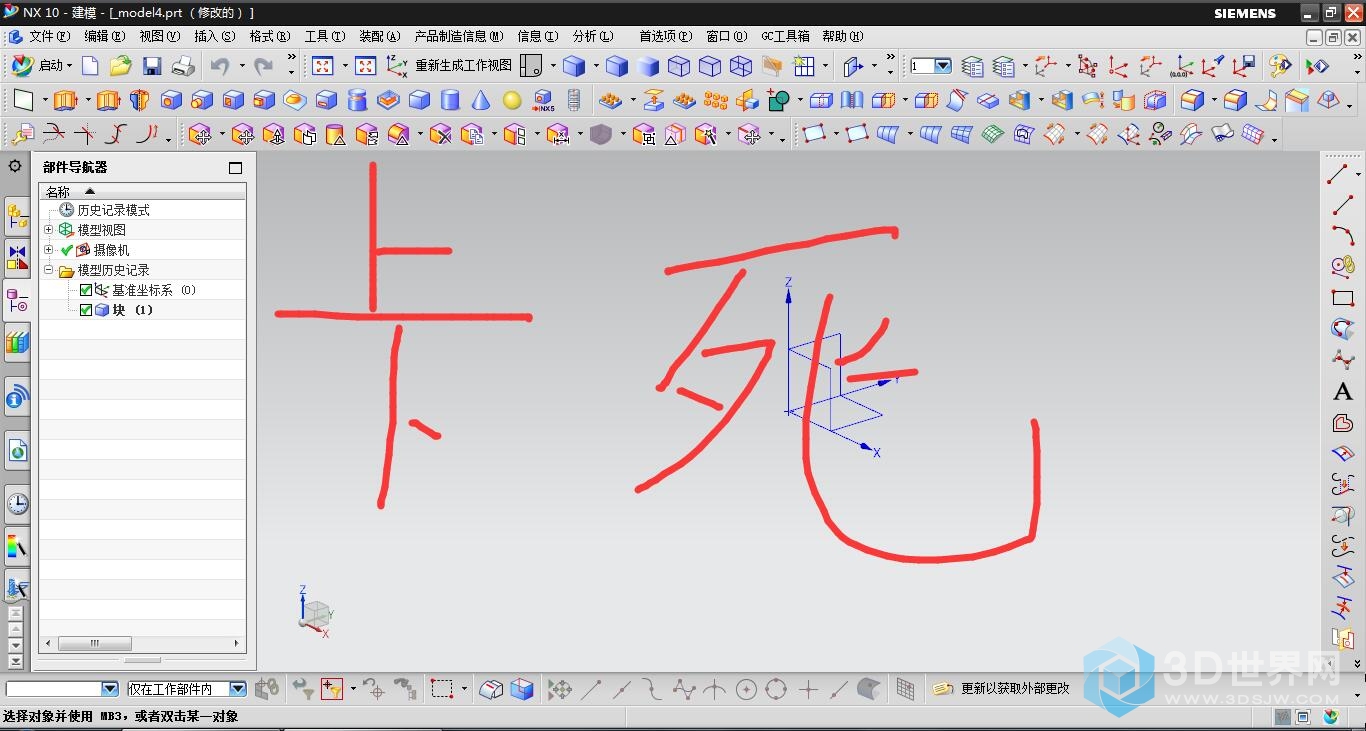Image resolution: width=1366 pixels, height=731 pixels.
Task: Open the Tools (工具) menu
Action: (325, 36)
